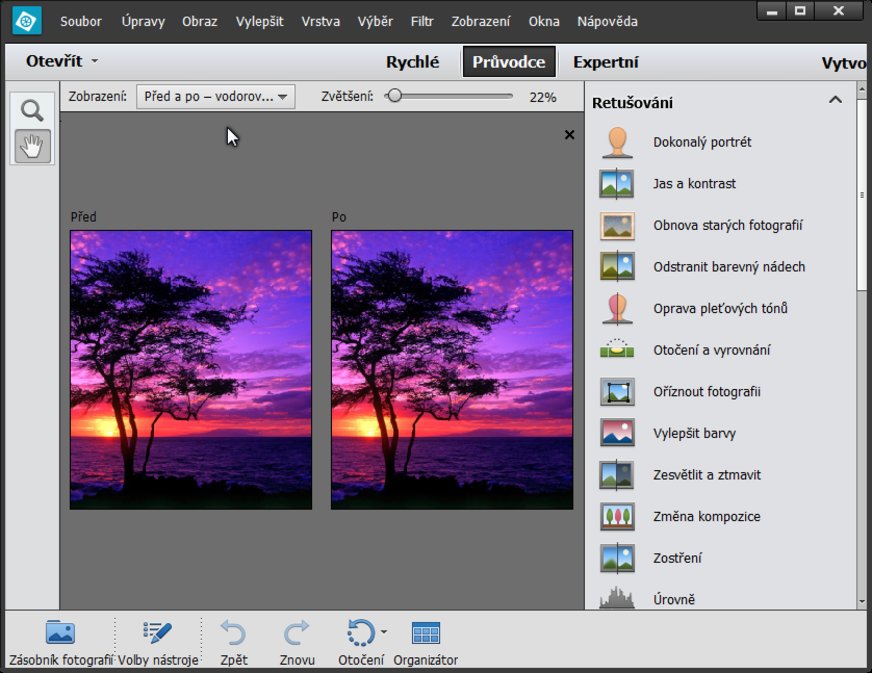The width and height of the screenshot is (872, 673).
Task: Select the Hand tool
Action: [33, 146]
